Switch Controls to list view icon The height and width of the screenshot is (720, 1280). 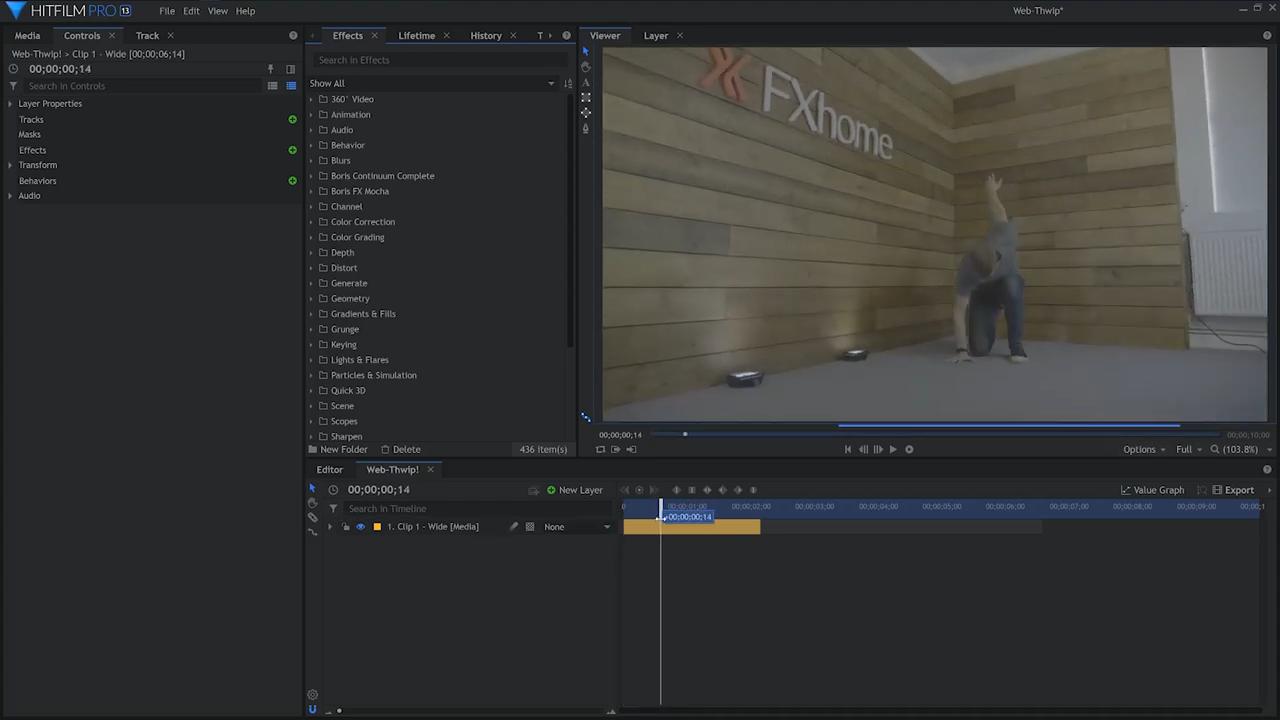click(272, 86)
